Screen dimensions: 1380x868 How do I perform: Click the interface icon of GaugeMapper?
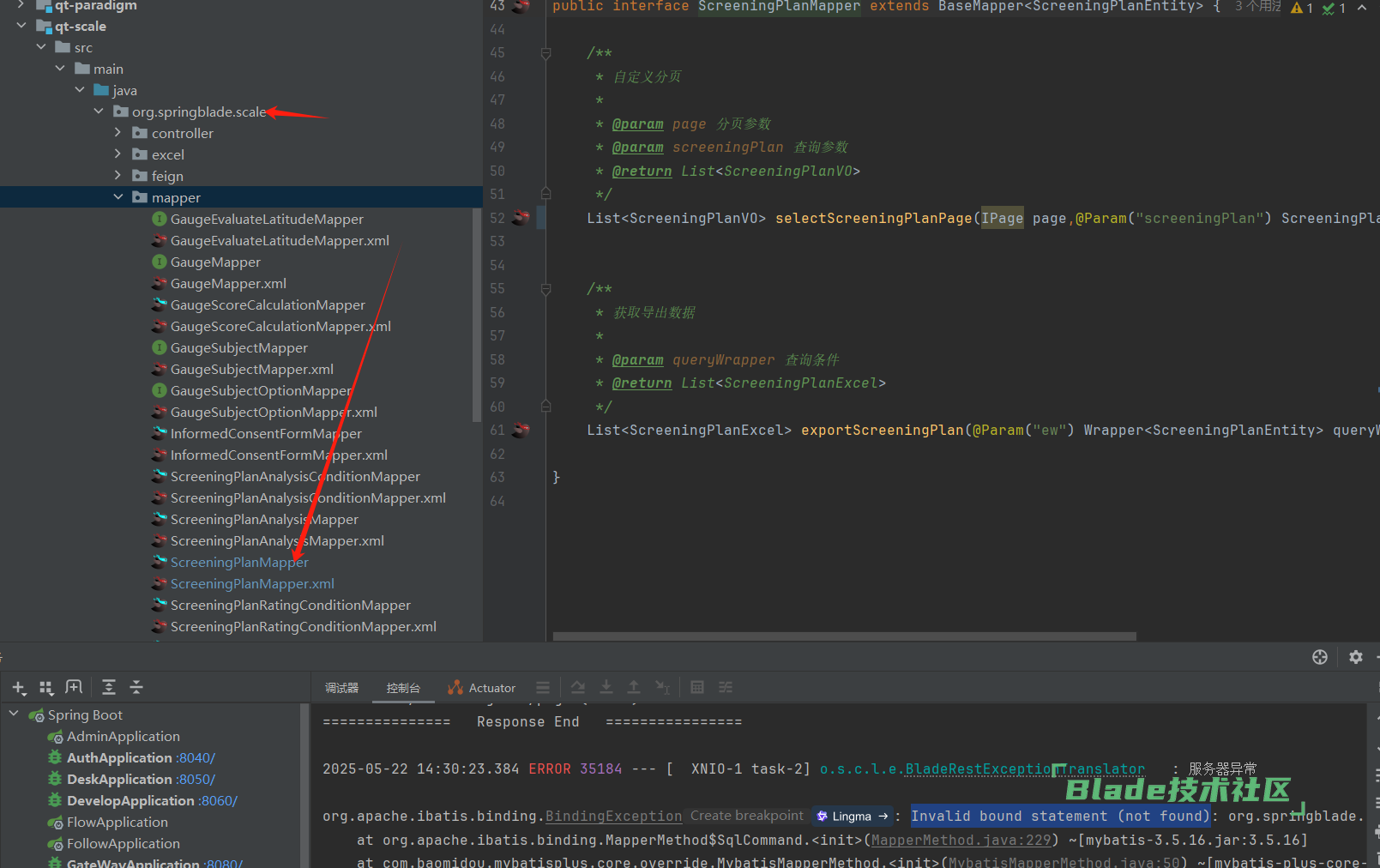[160, 262]
